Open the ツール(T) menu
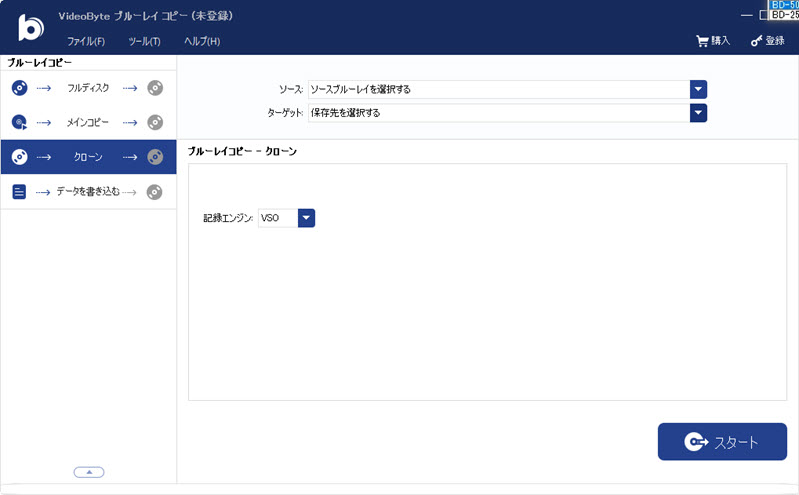The height and width of the screenshot is (495, 799). click(144, 41)
